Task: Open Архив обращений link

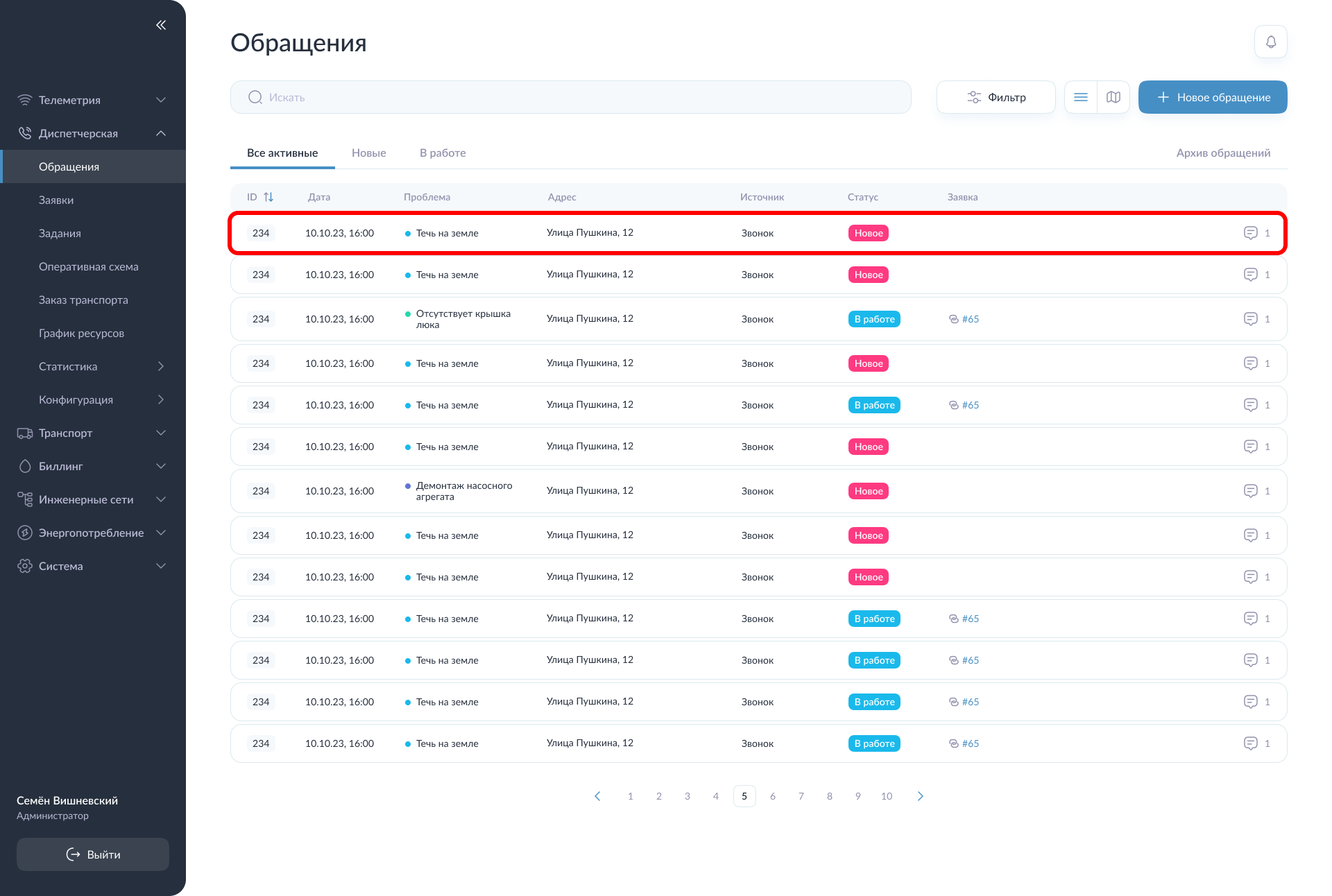Action: [1222, 153]
